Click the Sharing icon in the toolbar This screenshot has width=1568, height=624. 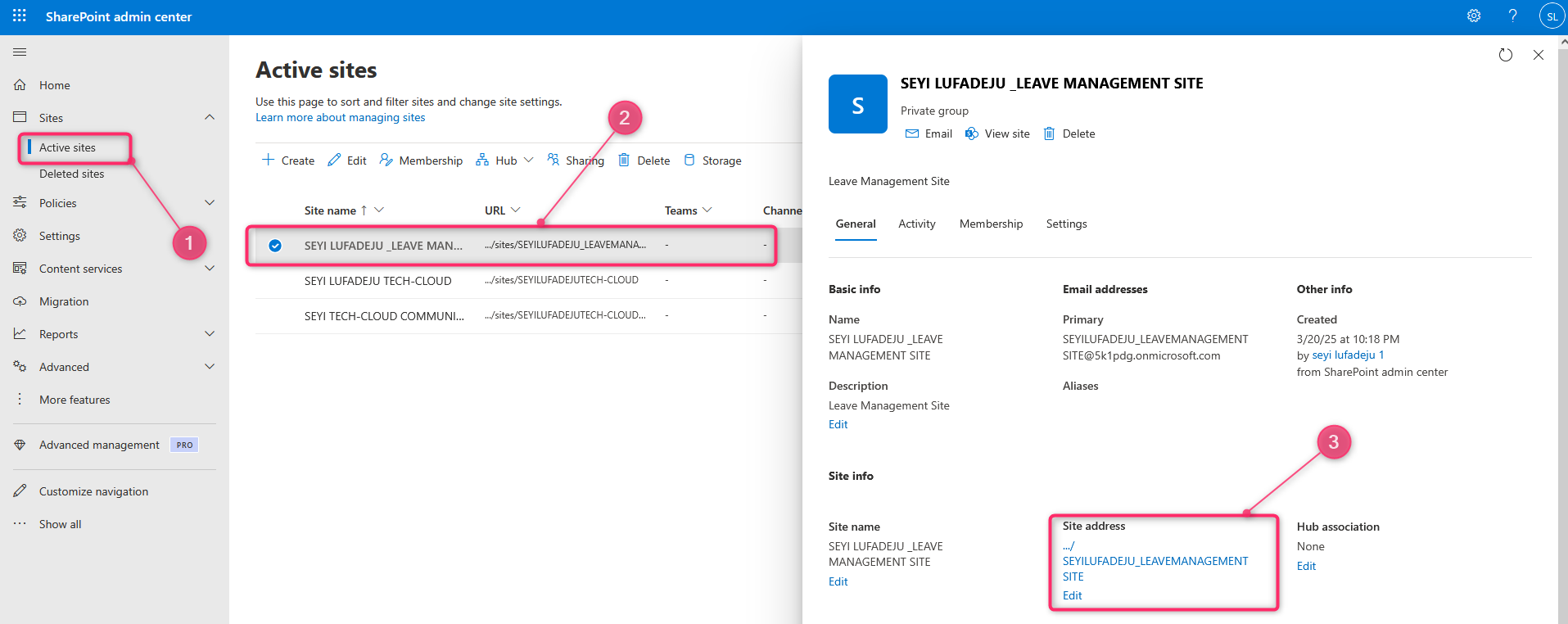pyautogui.click(x=554, y=160)
